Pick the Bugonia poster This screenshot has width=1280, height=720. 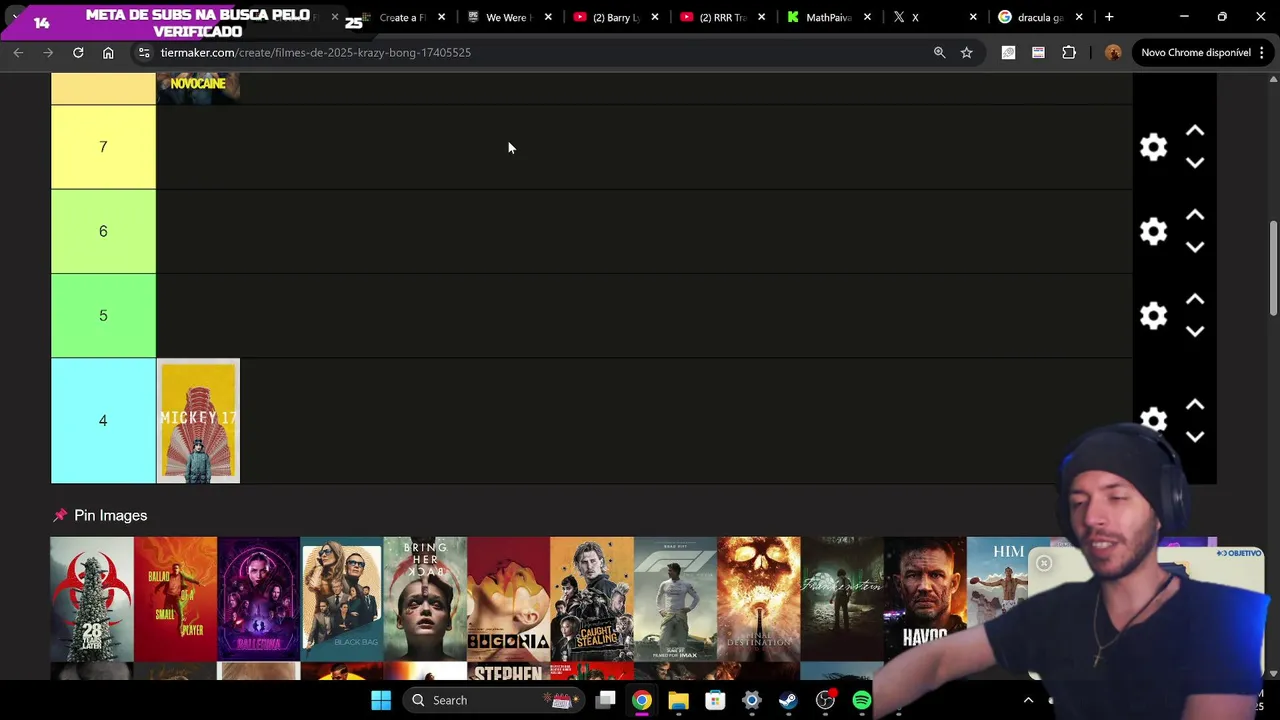(x=508, y=599)
